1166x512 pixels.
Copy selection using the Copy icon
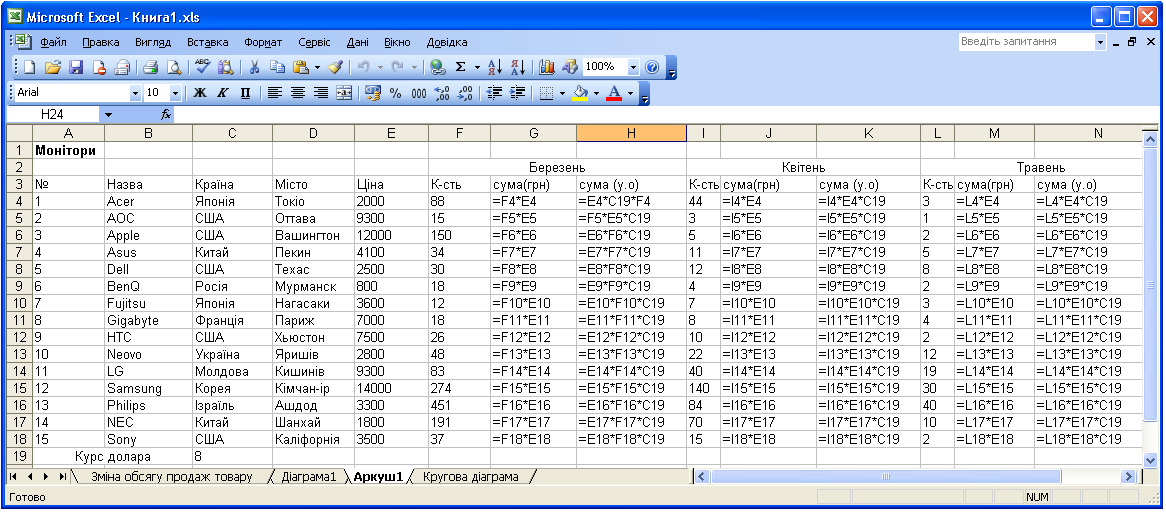click(x=277, y=68)
